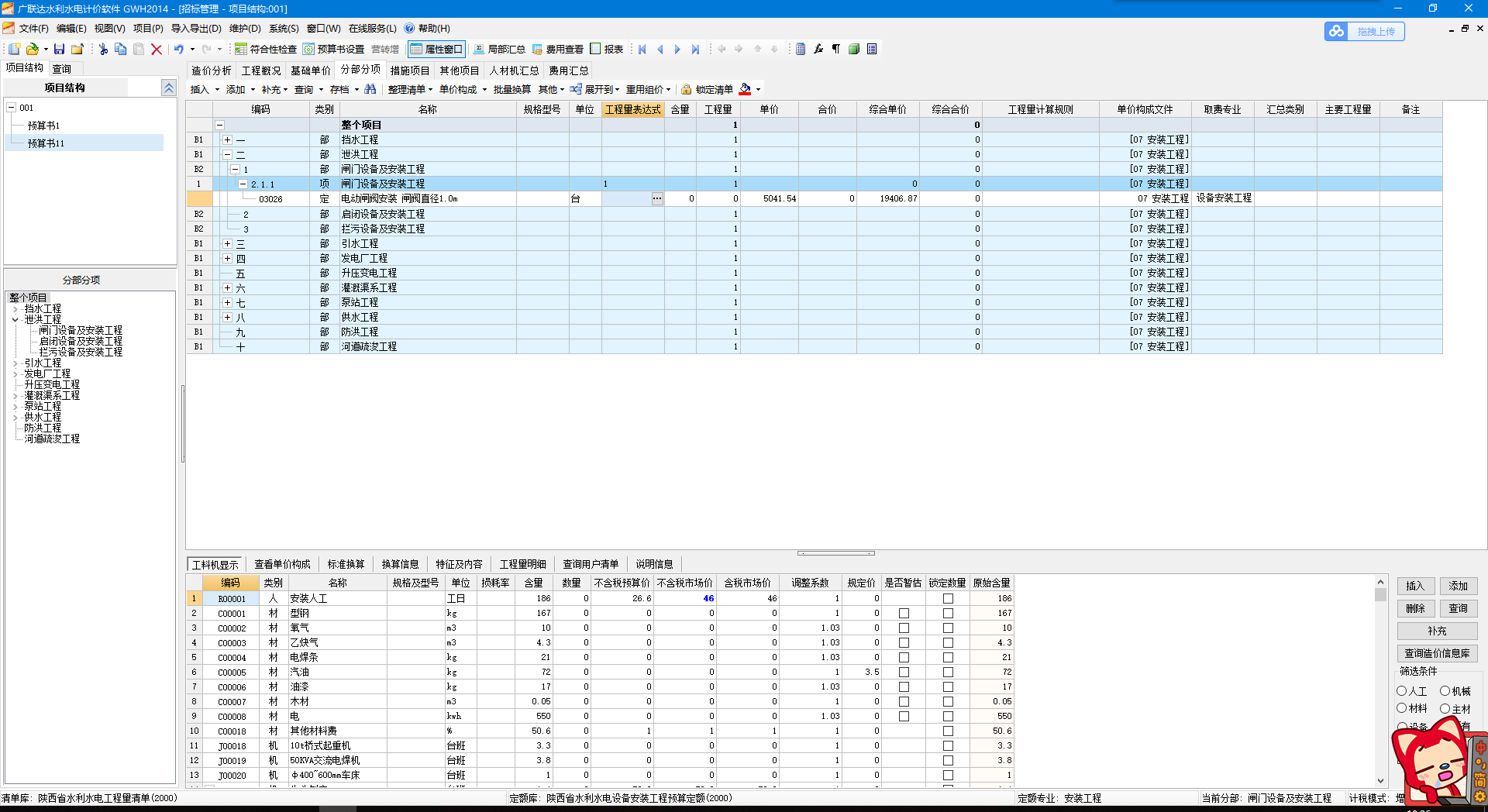Open the 插入 dropdown in the list toolbar
The width and height of the screenshot is (1488, 812).
[x=205, y=89]
